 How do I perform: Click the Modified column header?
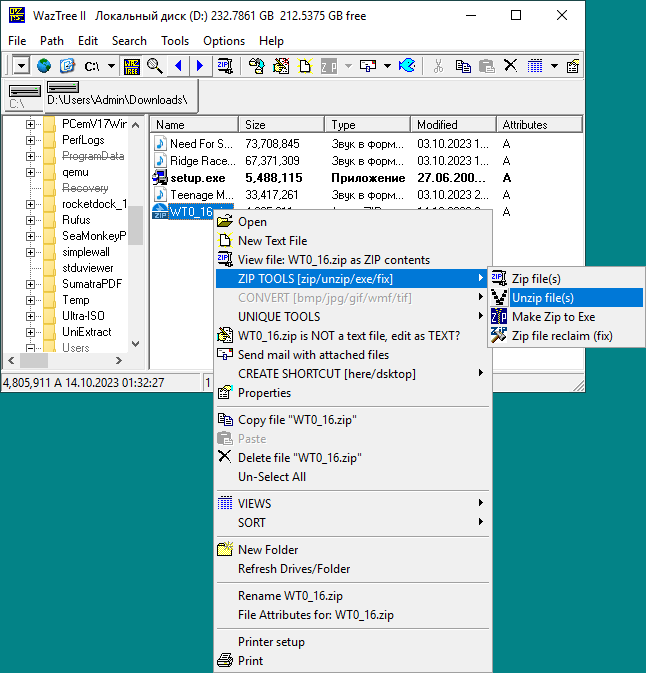point(452,125)
